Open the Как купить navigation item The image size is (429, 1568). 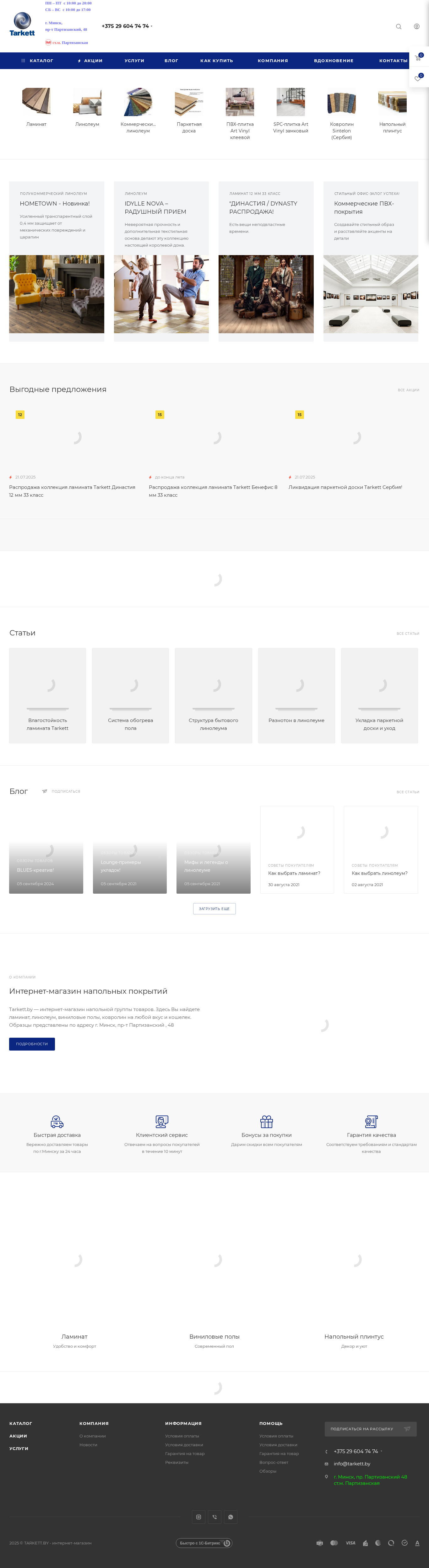click(216, 61)
